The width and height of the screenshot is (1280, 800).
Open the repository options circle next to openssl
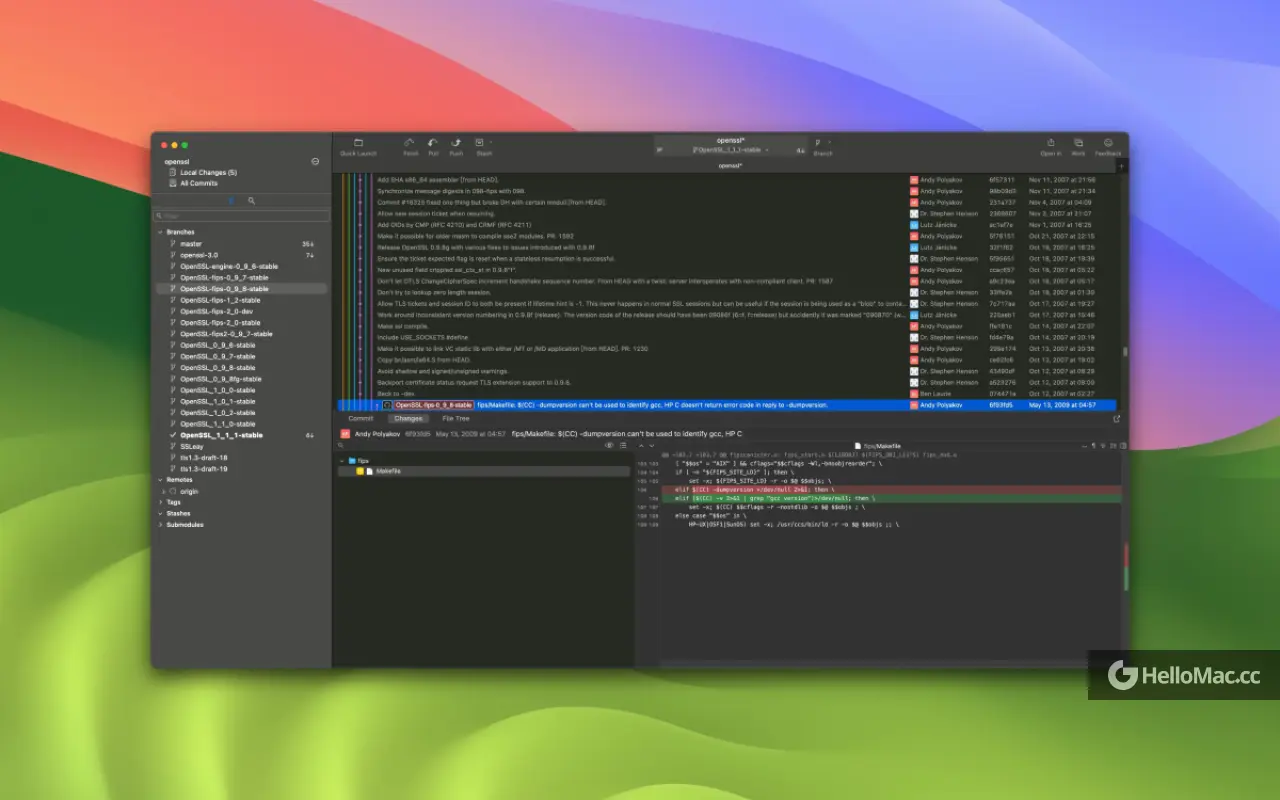click(315, 161)
